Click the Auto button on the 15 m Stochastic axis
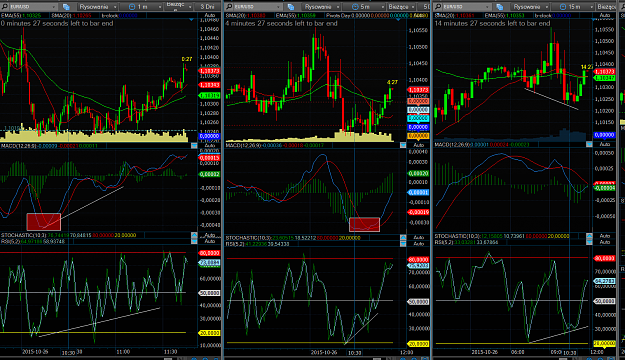The height and width of the screenshot is (360, 625). pyautogui.click(x=604, y=236)
